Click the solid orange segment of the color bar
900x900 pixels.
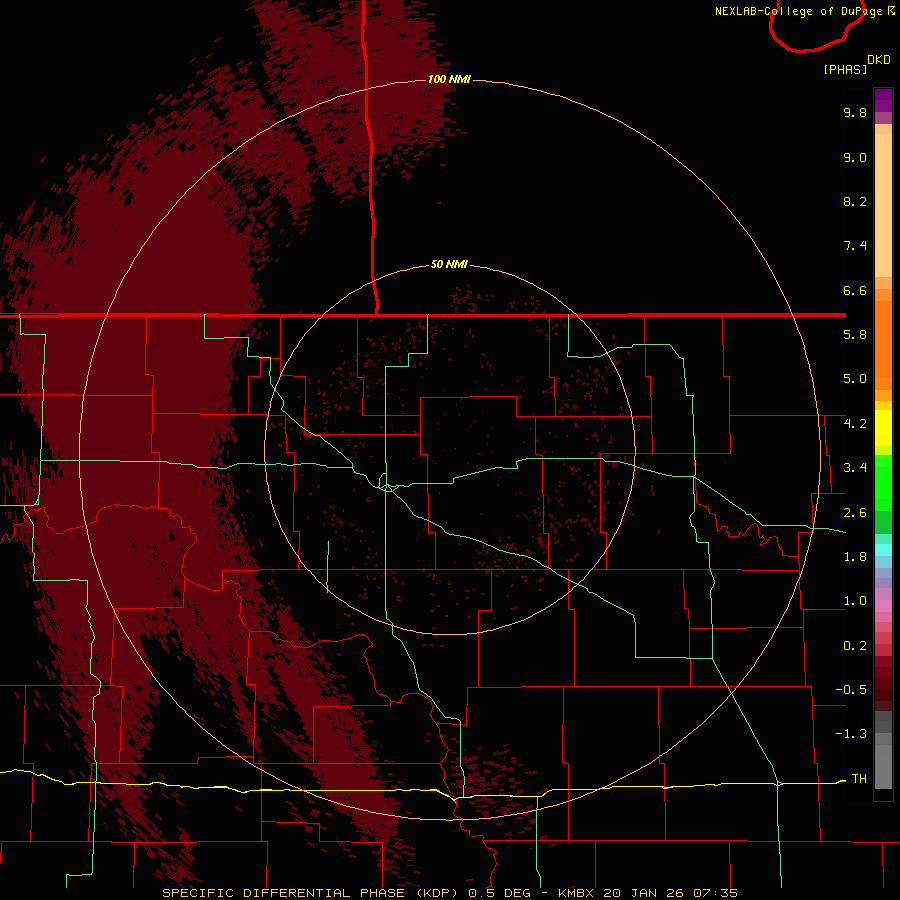click(x=883, y=346)
